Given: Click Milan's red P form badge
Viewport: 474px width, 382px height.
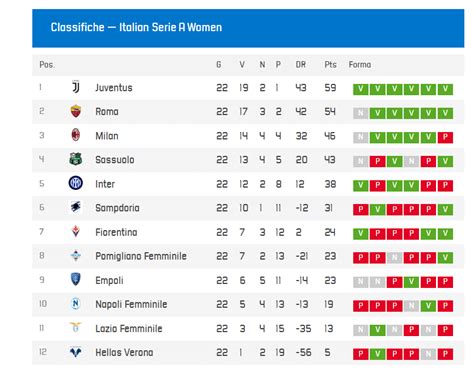Looking at the screenshot, I should [445, 137].
